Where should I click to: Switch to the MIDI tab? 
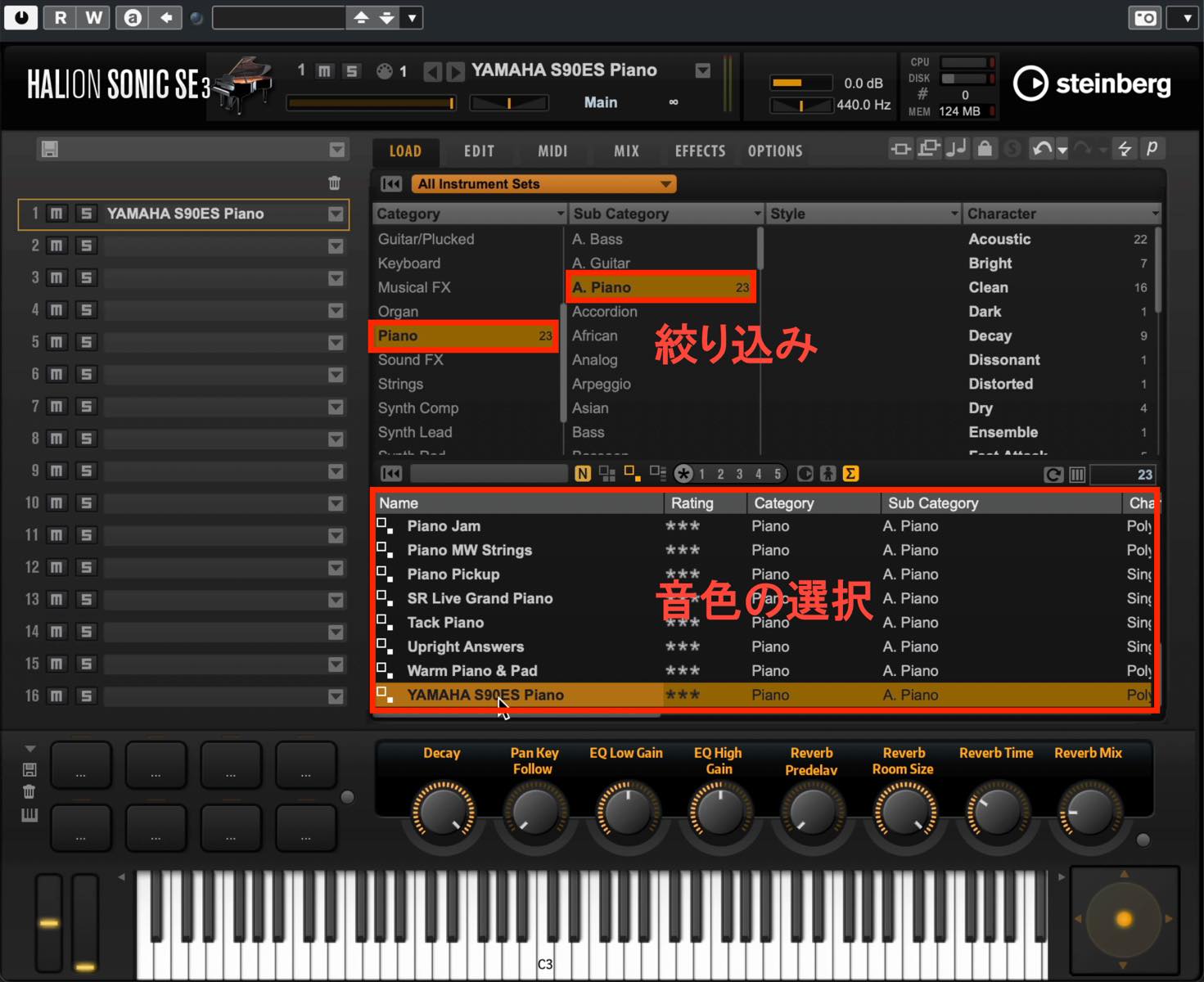click(552, 151)
